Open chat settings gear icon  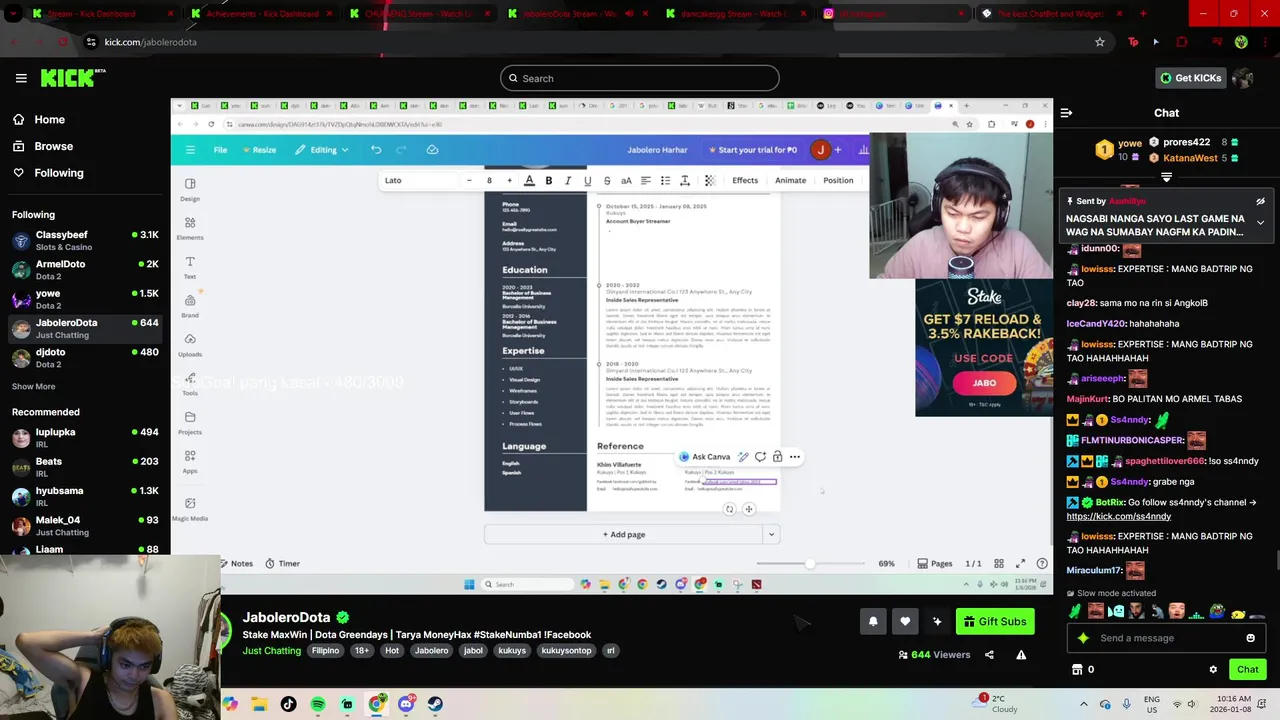click(1213, 670)
